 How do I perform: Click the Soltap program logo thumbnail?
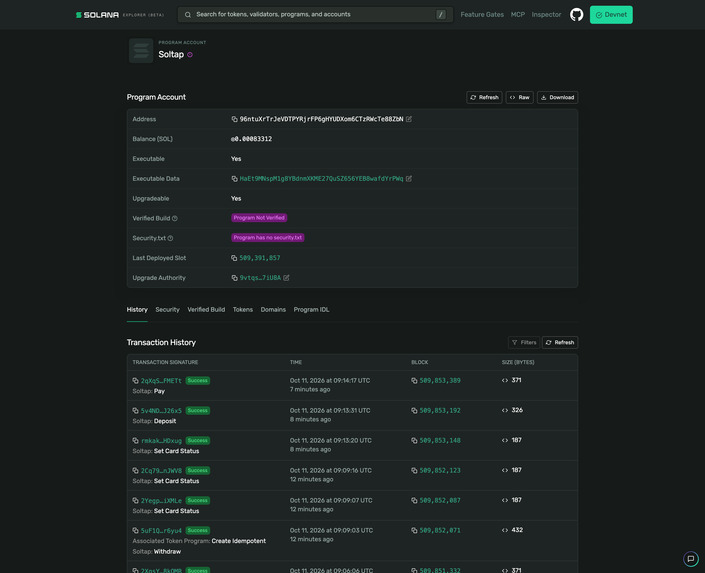pyautogui.click(x=141, y=50)
